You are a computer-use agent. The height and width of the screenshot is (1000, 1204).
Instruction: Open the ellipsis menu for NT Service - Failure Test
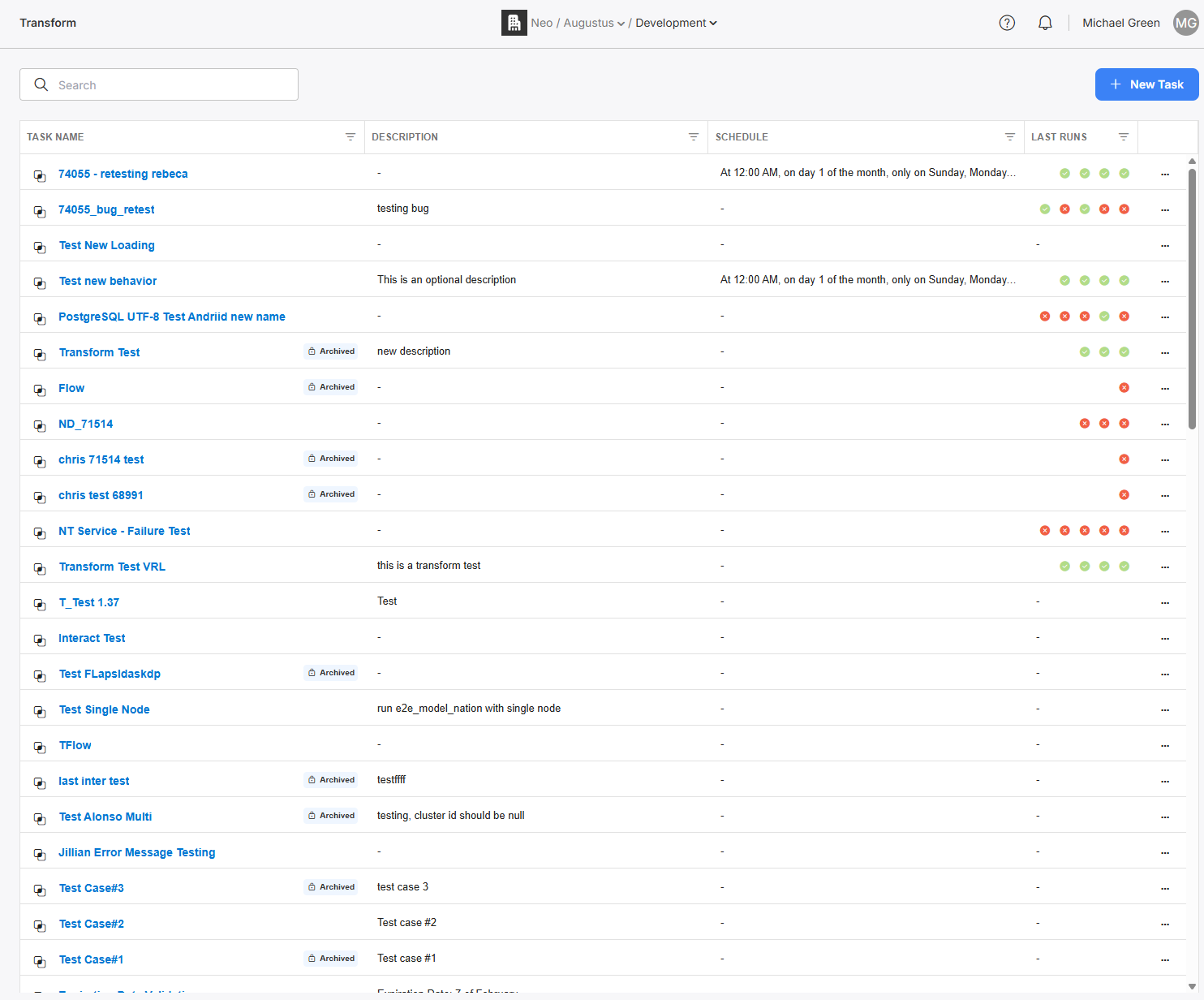click(x=1165, y=531)
